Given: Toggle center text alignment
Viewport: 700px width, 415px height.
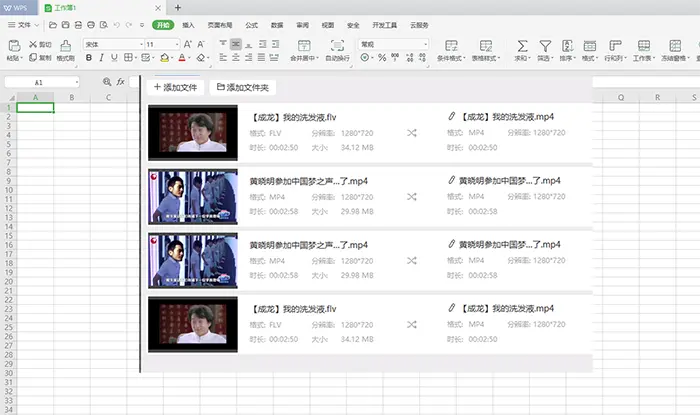Looking at the screenshot, I should (236, 58).
